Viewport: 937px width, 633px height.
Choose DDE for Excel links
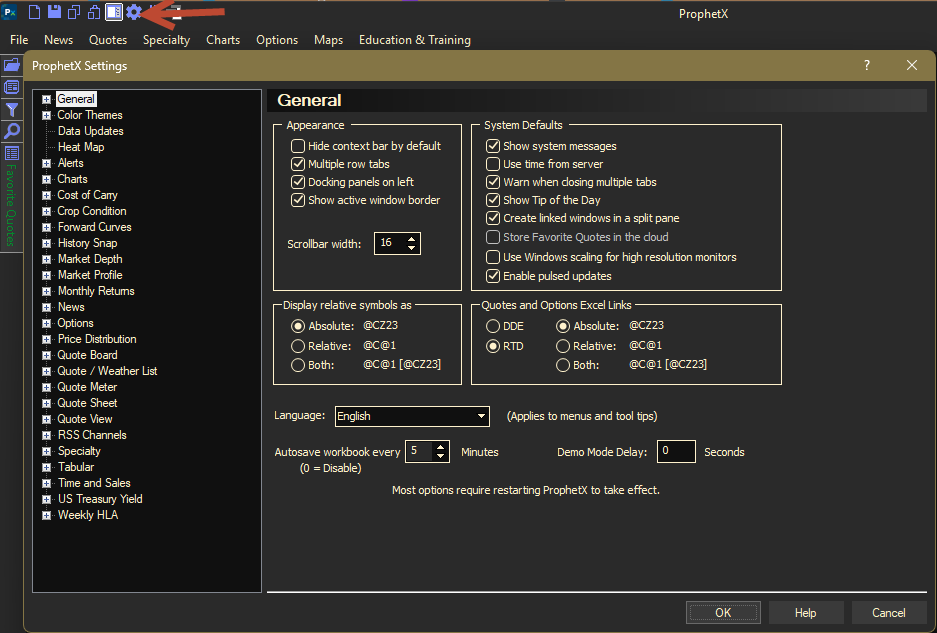click(x=493, y=326)
